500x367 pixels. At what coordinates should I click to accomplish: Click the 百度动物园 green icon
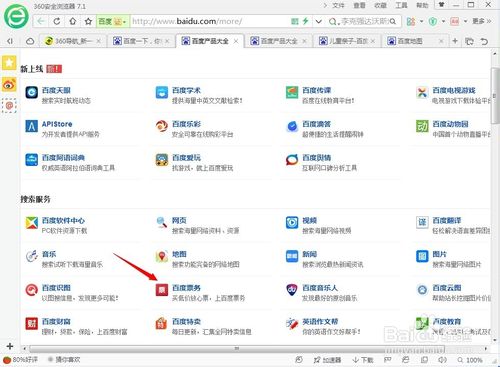pos(422,126)
